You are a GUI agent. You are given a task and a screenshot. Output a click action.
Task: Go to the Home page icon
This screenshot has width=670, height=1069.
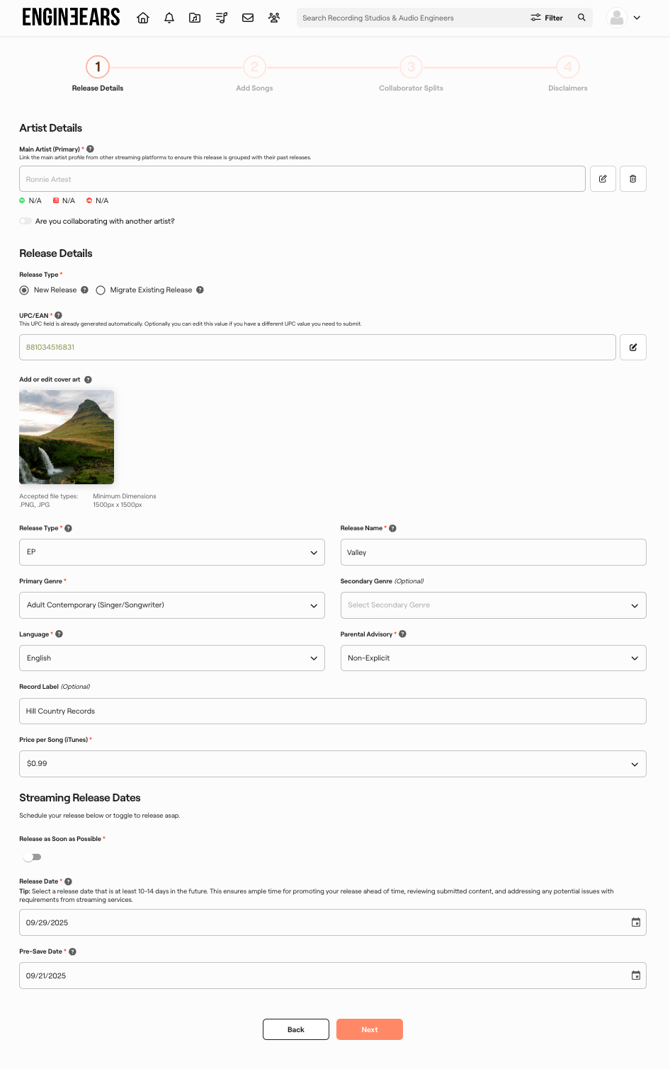click(143, 18)
